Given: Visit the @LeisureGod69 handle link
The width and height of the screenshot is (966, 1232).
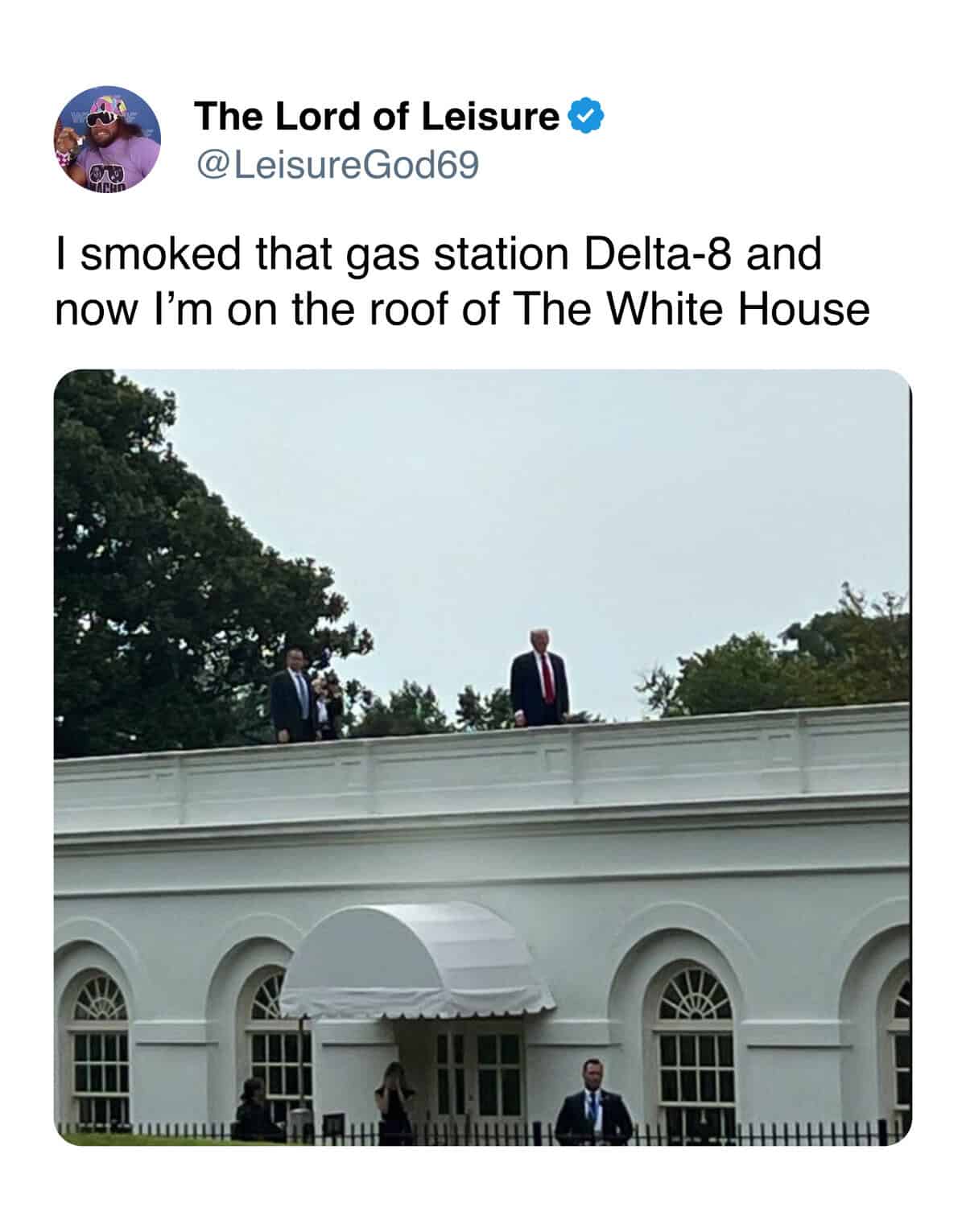Looking at the screenshot, I should pos(336,165).
